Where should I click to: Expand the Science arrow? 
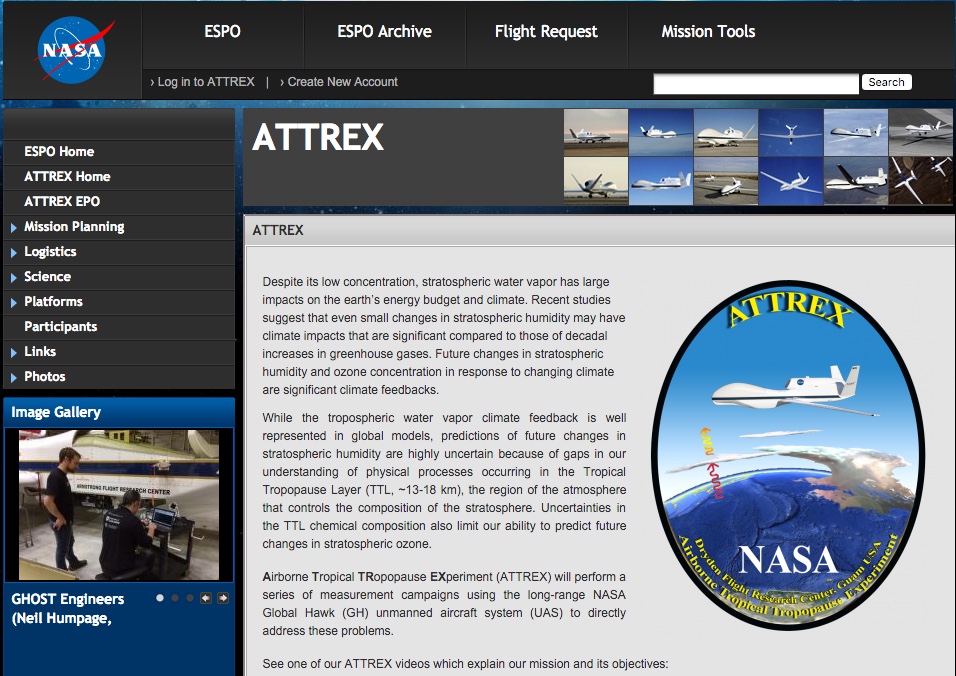(x=13, y=277)
